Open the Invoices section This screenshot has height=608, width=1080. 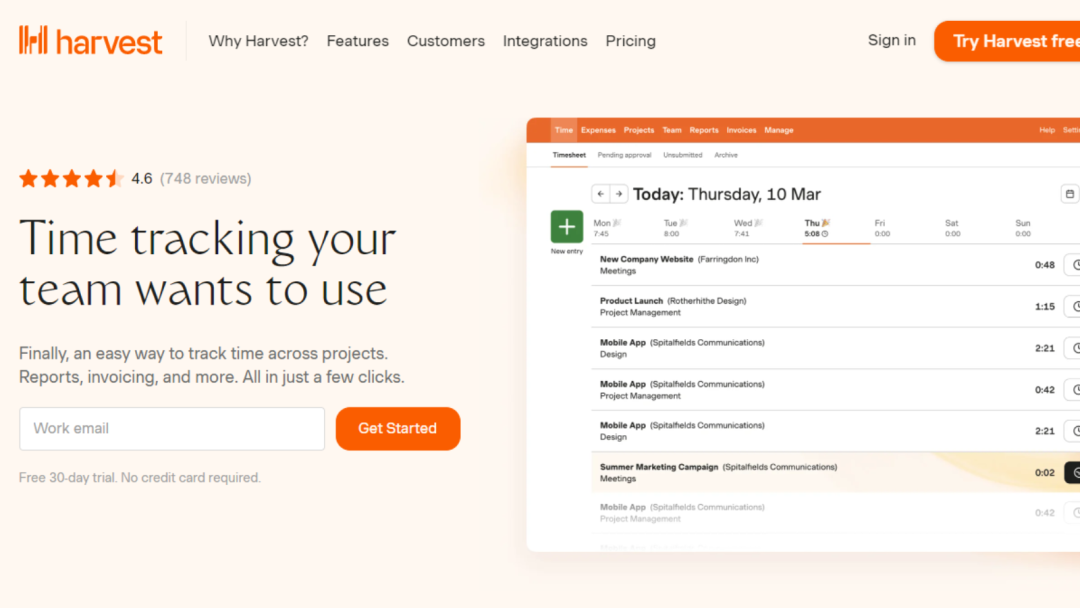click(741, 129)
